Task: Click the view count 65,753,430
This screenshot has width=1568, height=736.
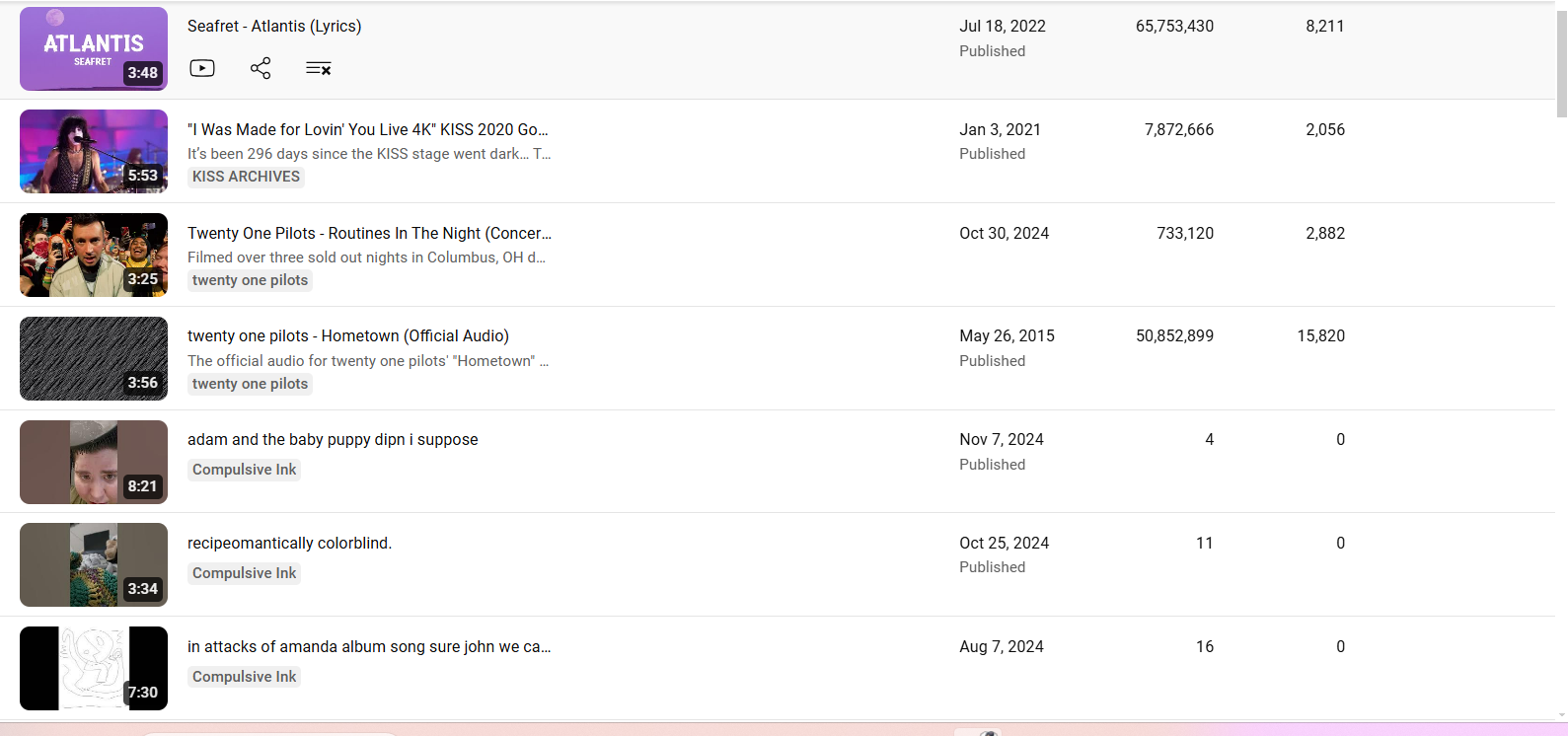Action: pyautogui.click(x=1174, y=26)
